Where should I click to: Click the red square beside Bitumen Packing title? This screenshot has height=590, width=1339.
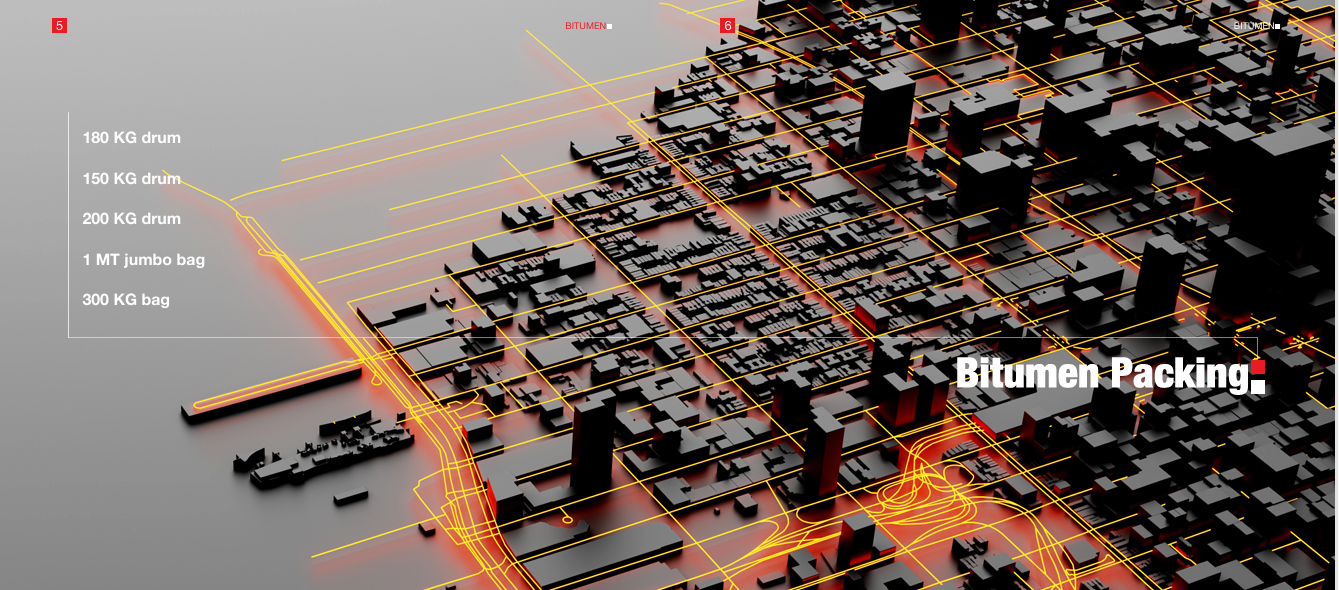(1258, 366)
